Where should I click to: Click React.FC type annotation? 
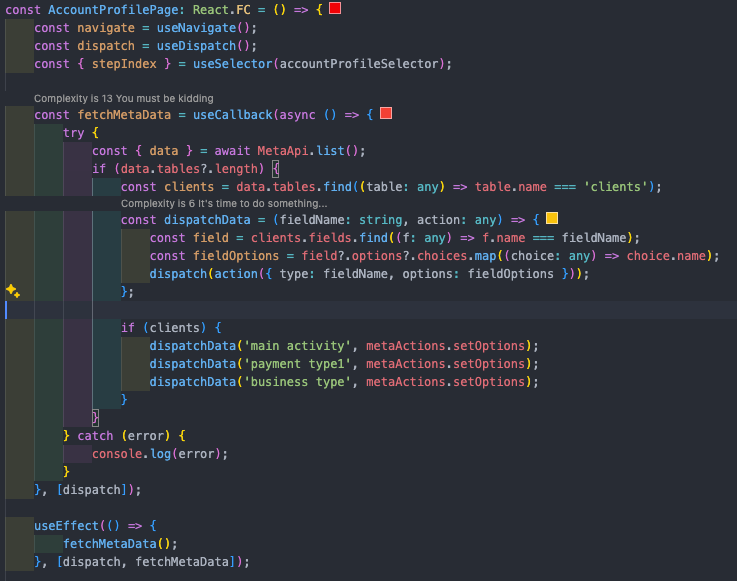pyautogui.click(x=221, y=10)
